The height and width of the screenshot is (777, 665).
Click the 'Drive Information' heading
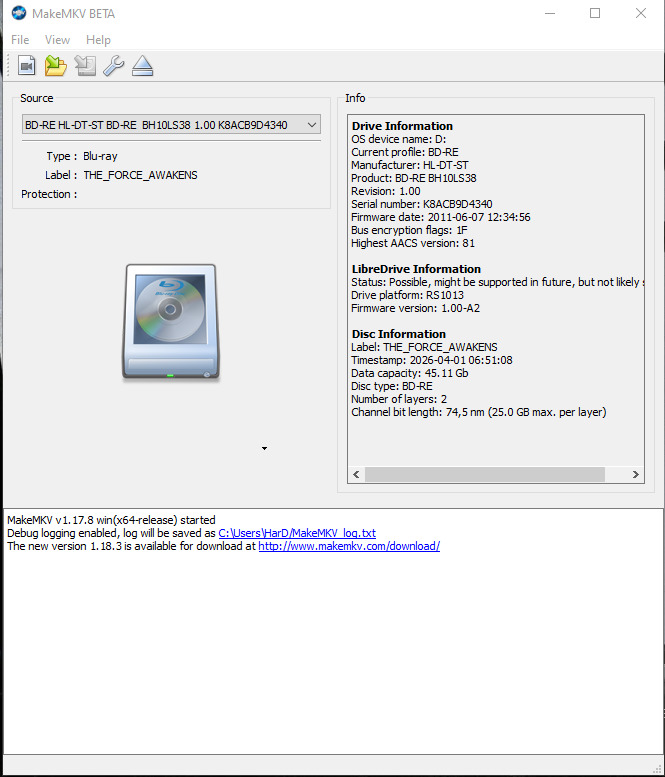(x=402, y=126)
